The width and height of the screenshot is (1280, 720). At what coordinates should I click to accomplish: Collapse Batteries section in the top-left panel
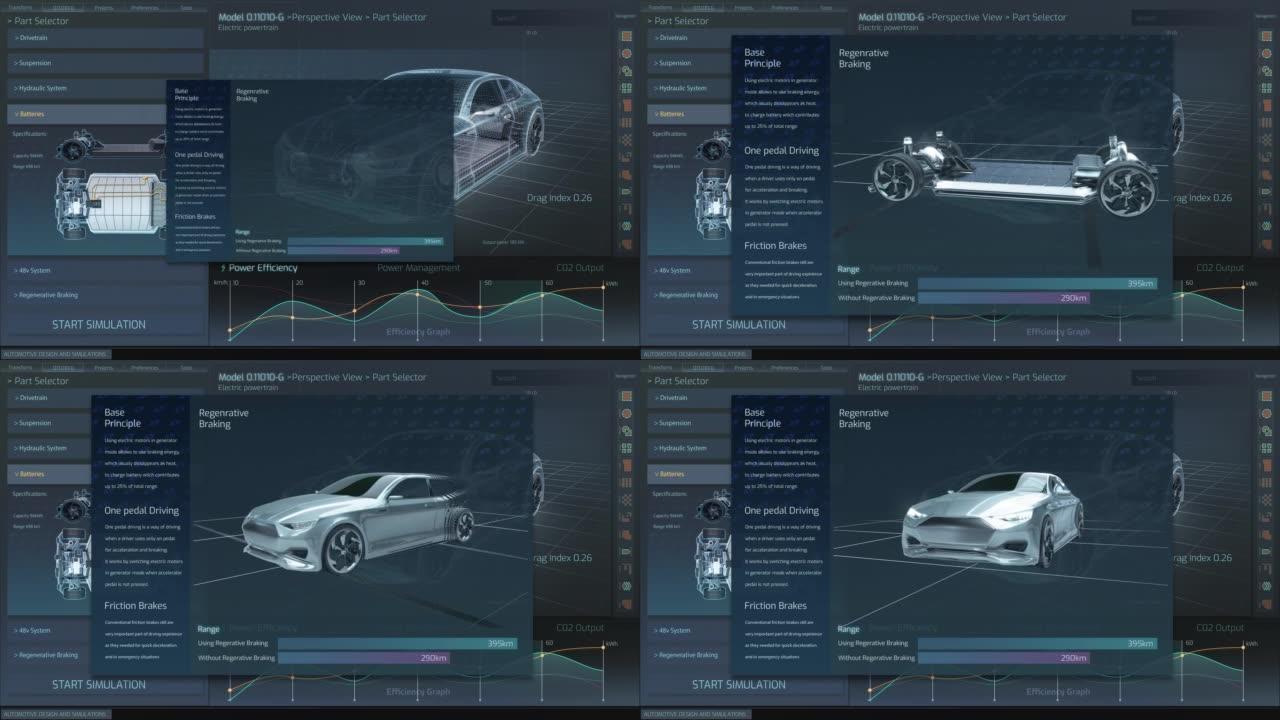click(x=87, y=114)
